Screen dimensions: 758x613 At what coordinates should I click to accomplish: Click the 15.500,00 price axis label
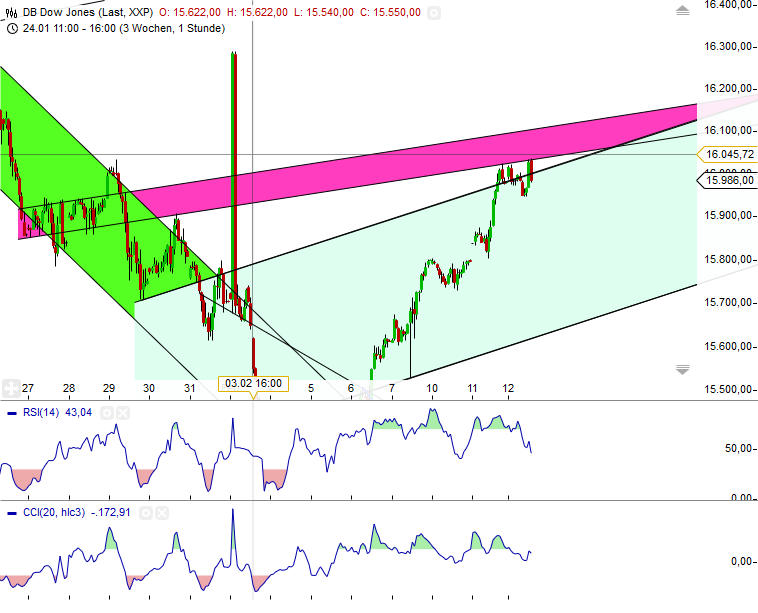coord(728,390)
